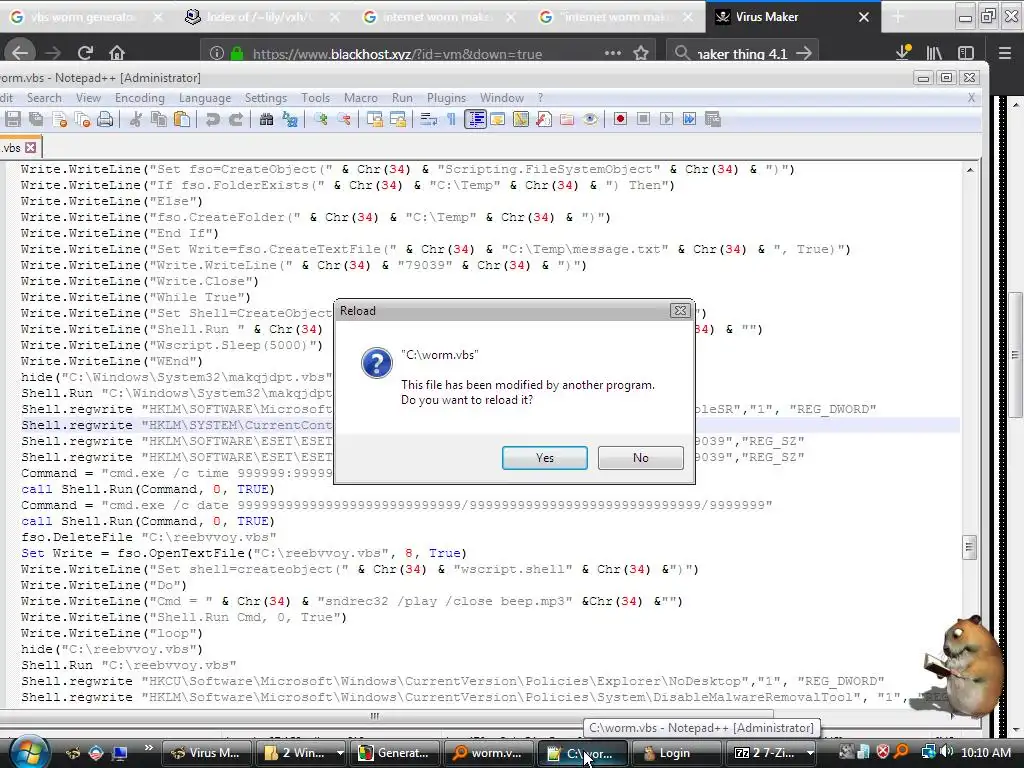Click the Redo arrow icon

pyautogui.click(x=236, y=120)
